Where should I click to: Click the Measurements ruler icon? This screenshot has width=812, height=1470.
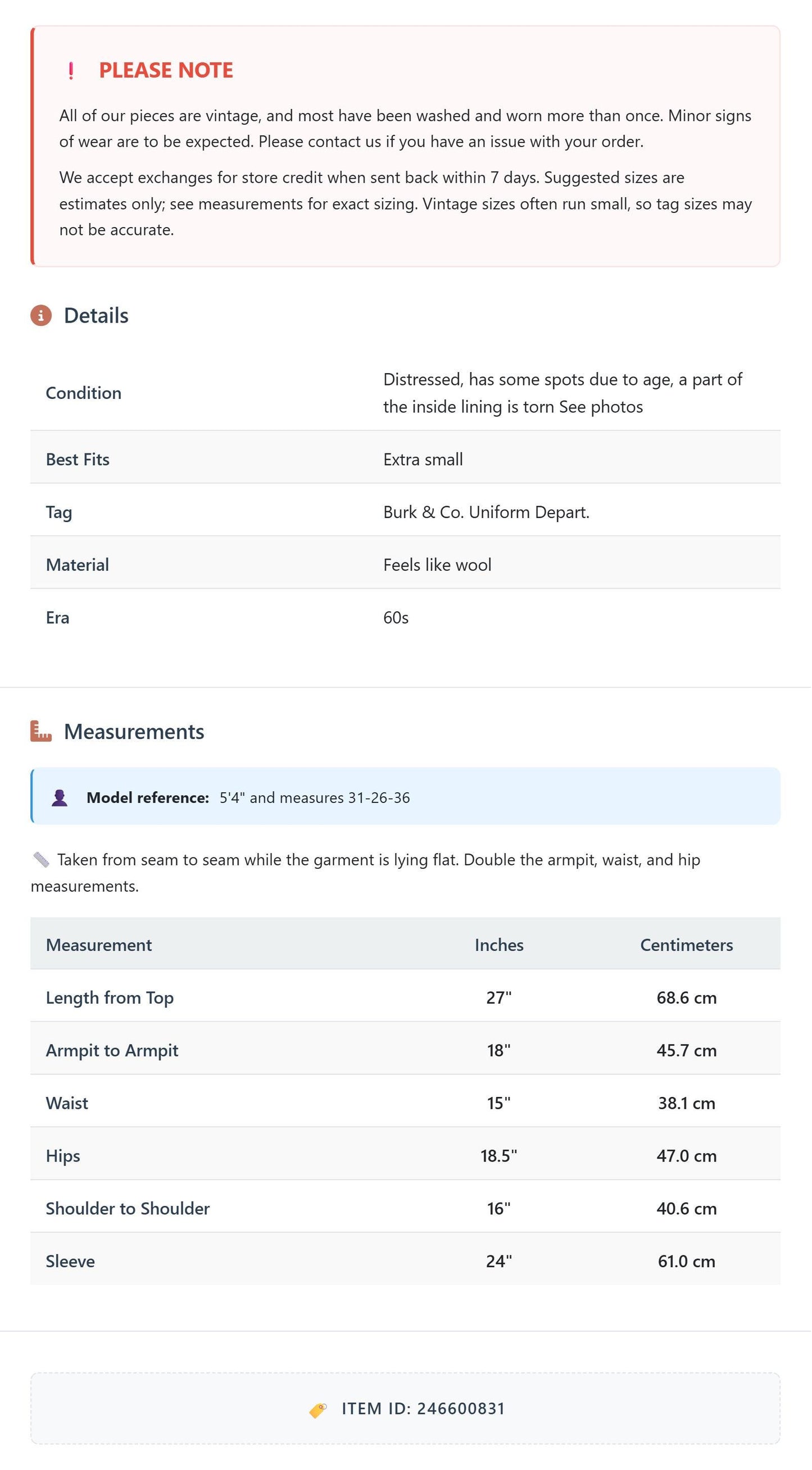click(41, 732)
